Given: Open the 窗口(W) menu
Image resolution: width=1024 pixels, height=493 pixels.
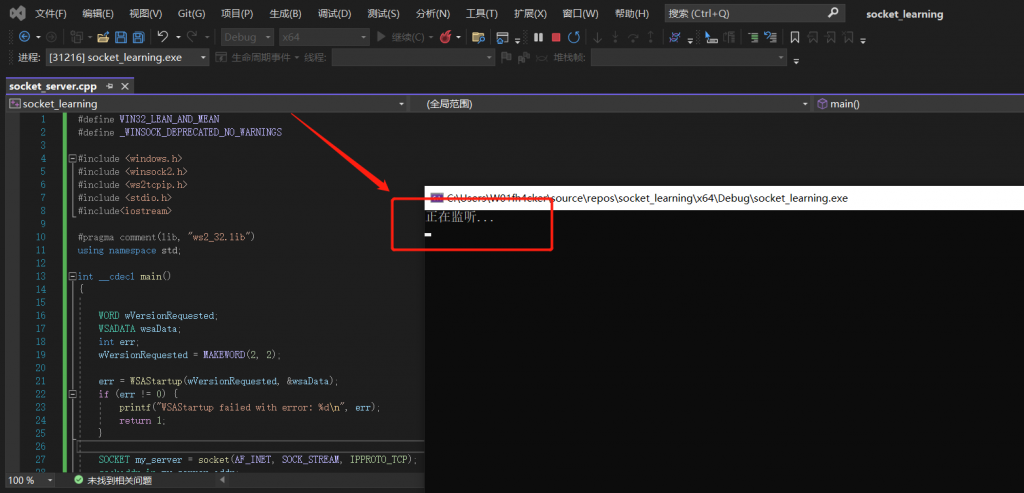Looking at the screenshot, I should pos(580,14).
